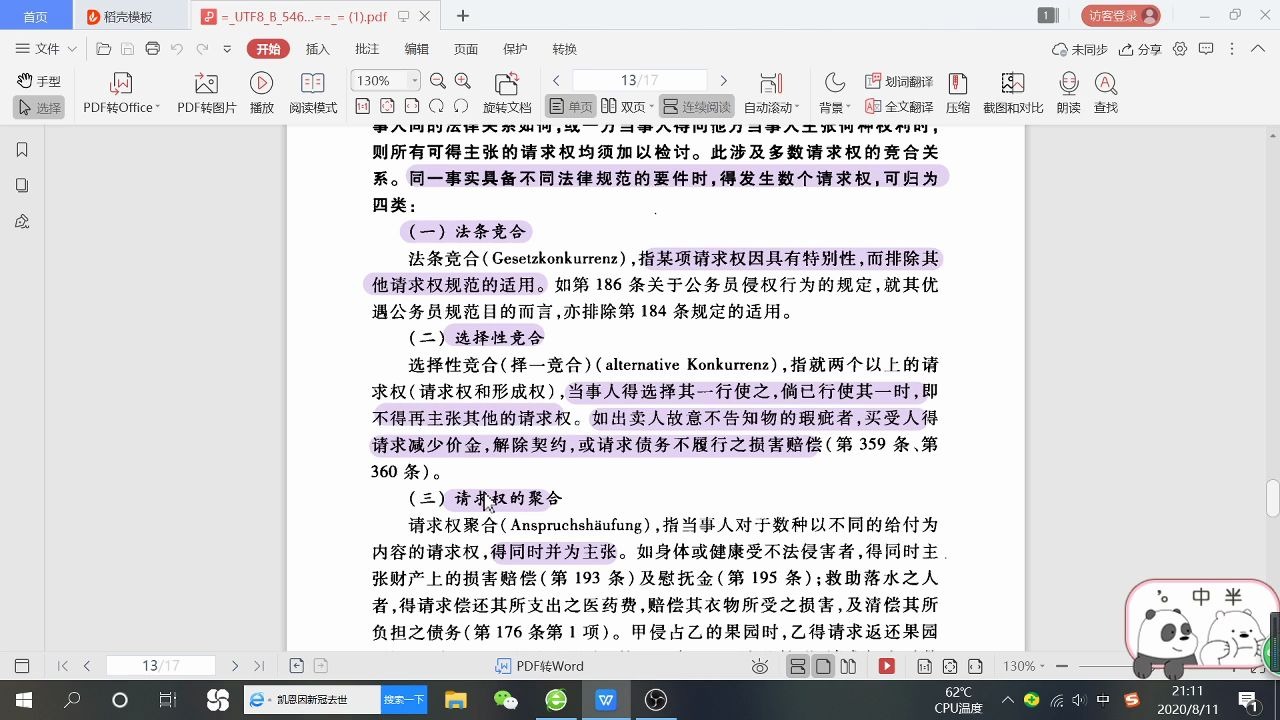Image resolution: width=1280 pixels, height=720 pixels.
Task: Expand quick access toolbar customize arrow
Action: (227, 49)
